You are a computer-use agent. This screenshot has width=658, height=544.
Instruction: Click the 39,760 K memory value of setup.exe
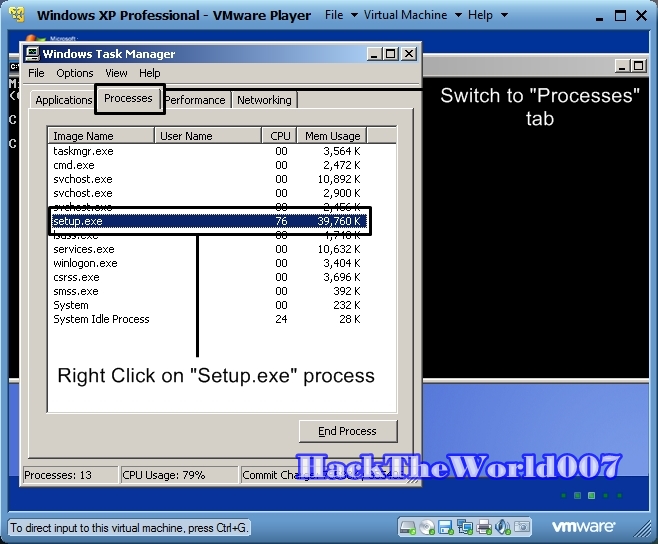click(x=339, y=221)
